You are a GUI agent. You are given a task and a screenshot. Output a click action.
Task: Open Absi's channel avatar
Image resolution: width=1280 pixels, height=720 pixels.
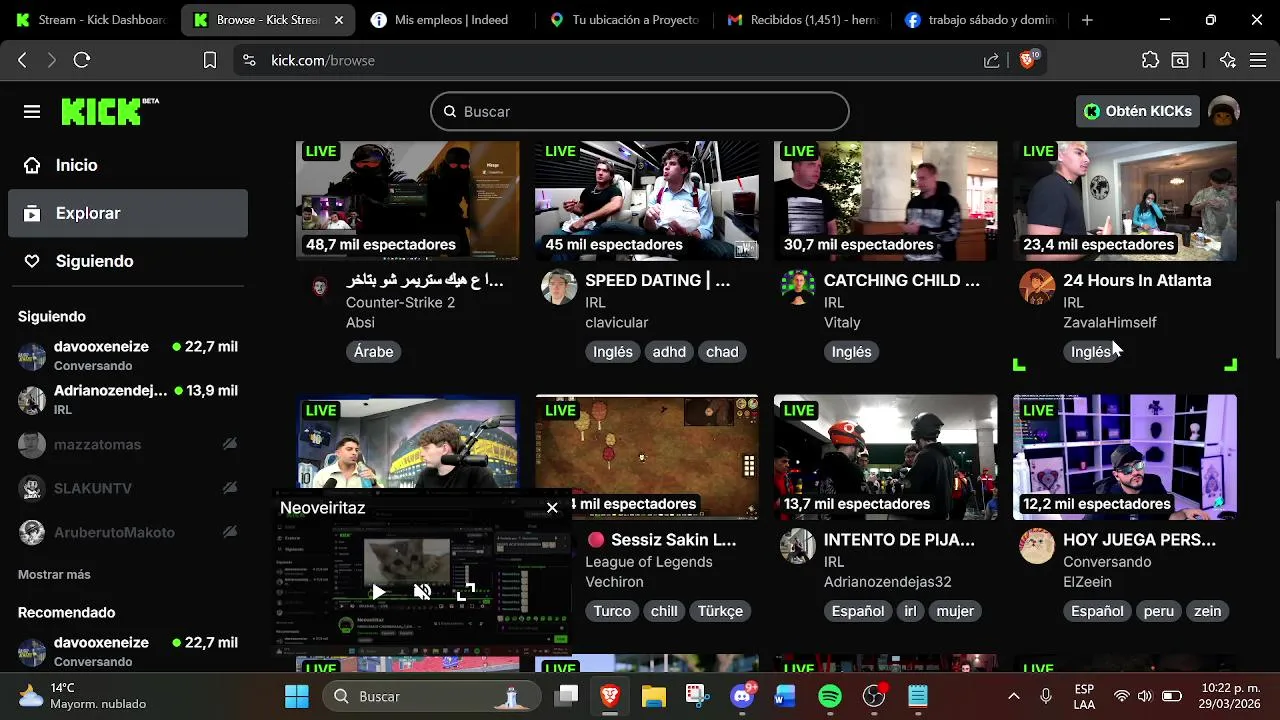319,287
